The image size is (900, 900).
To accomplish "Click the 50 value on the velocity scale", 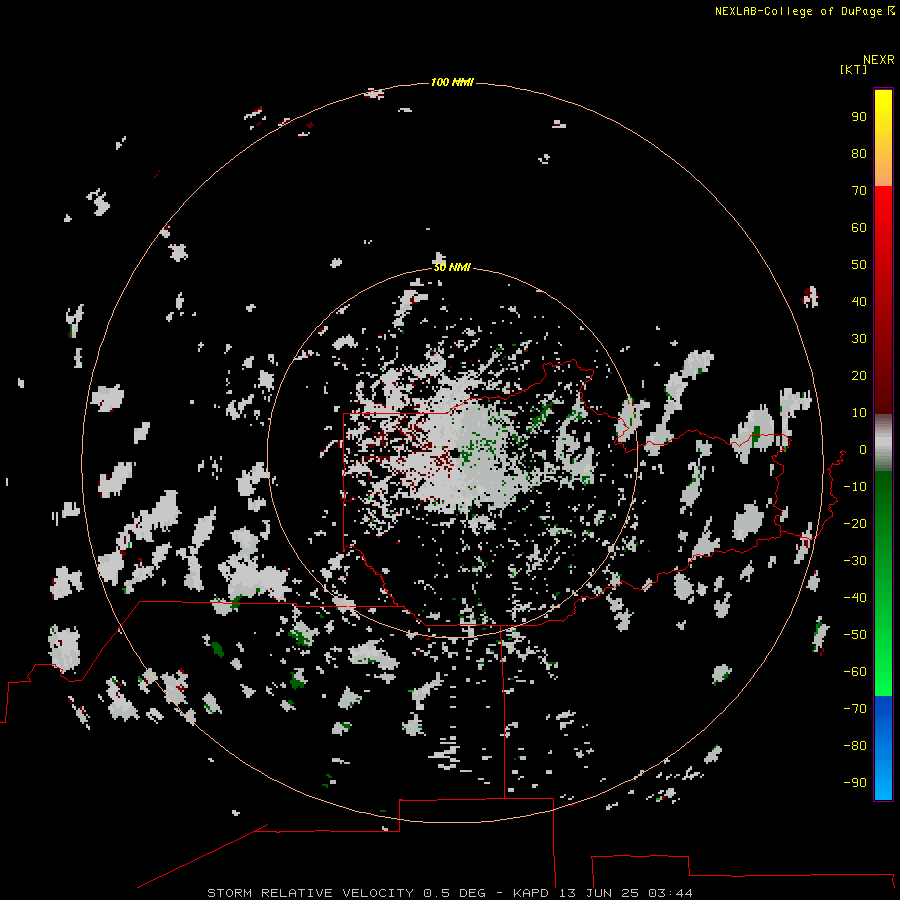I will 859,265.
